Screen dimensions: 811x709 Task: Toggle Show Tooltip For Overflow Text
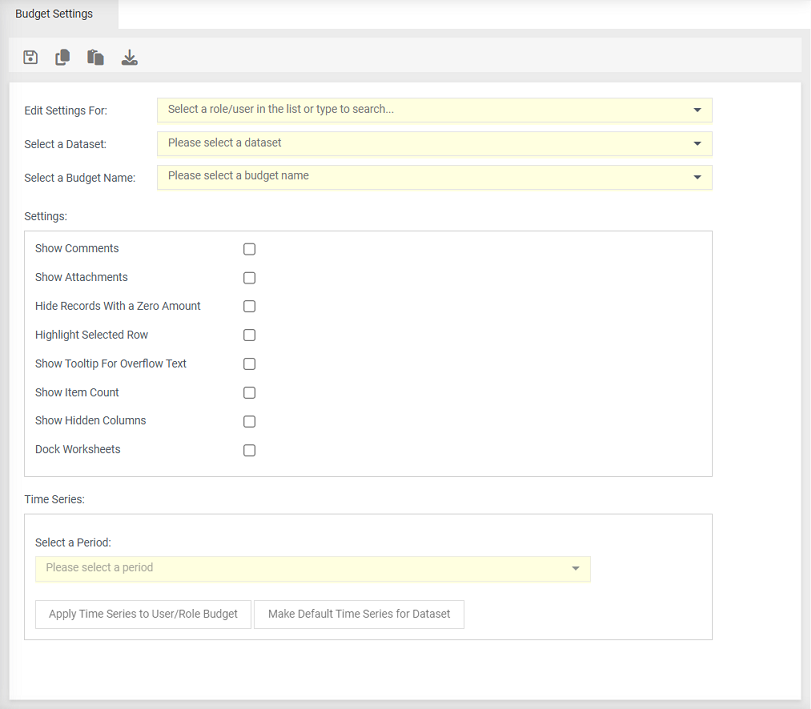pos(249,364)
